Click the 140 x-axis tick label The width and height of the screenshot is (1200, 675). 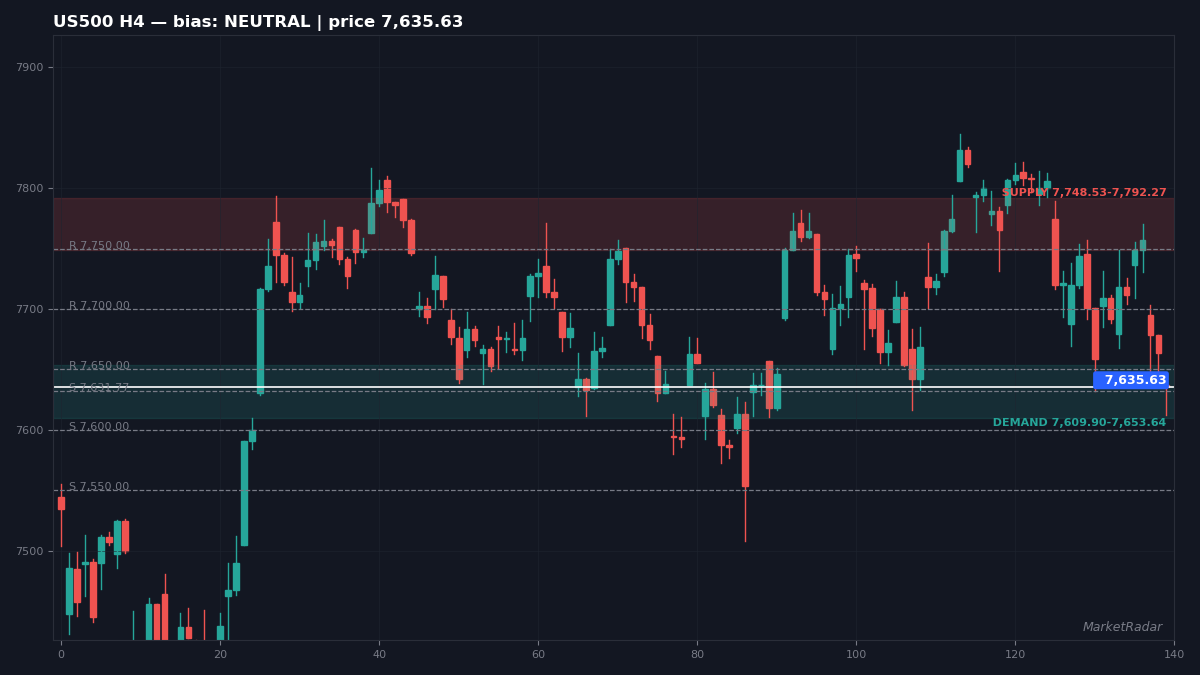click(x=1174, y=655)
